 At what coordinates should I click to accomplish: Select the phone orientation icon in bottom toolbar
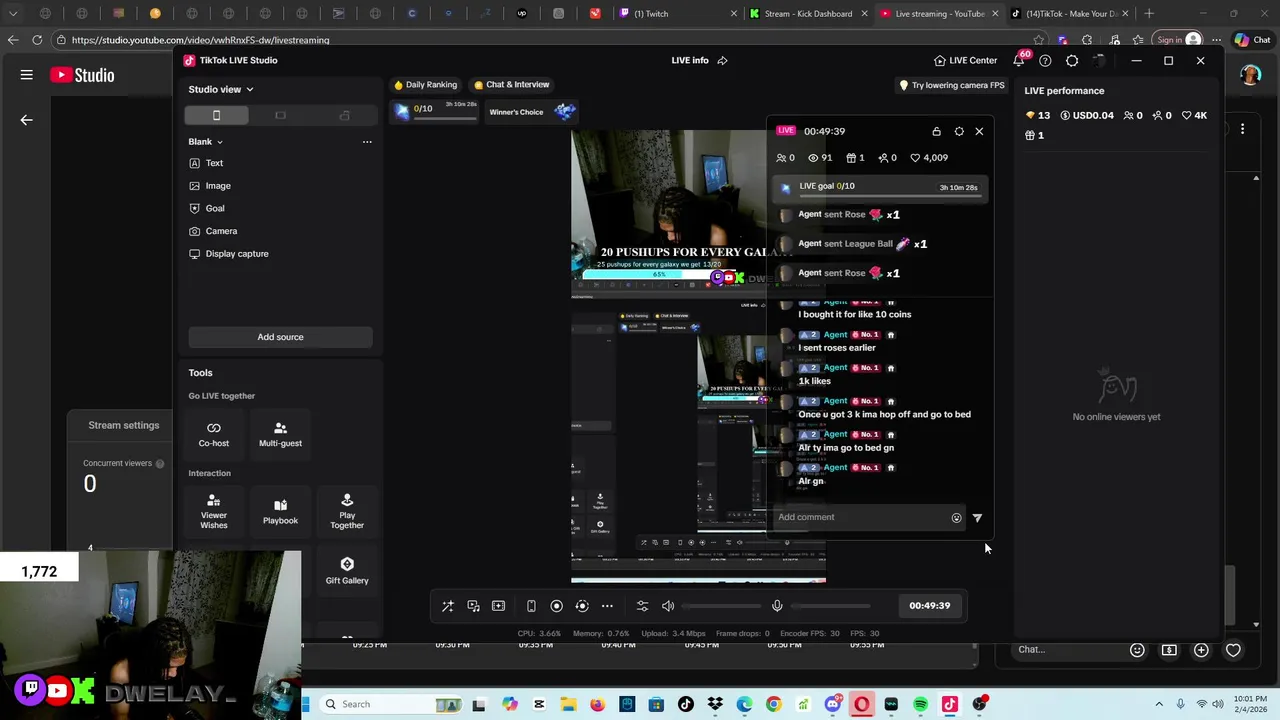coord(531,606)
